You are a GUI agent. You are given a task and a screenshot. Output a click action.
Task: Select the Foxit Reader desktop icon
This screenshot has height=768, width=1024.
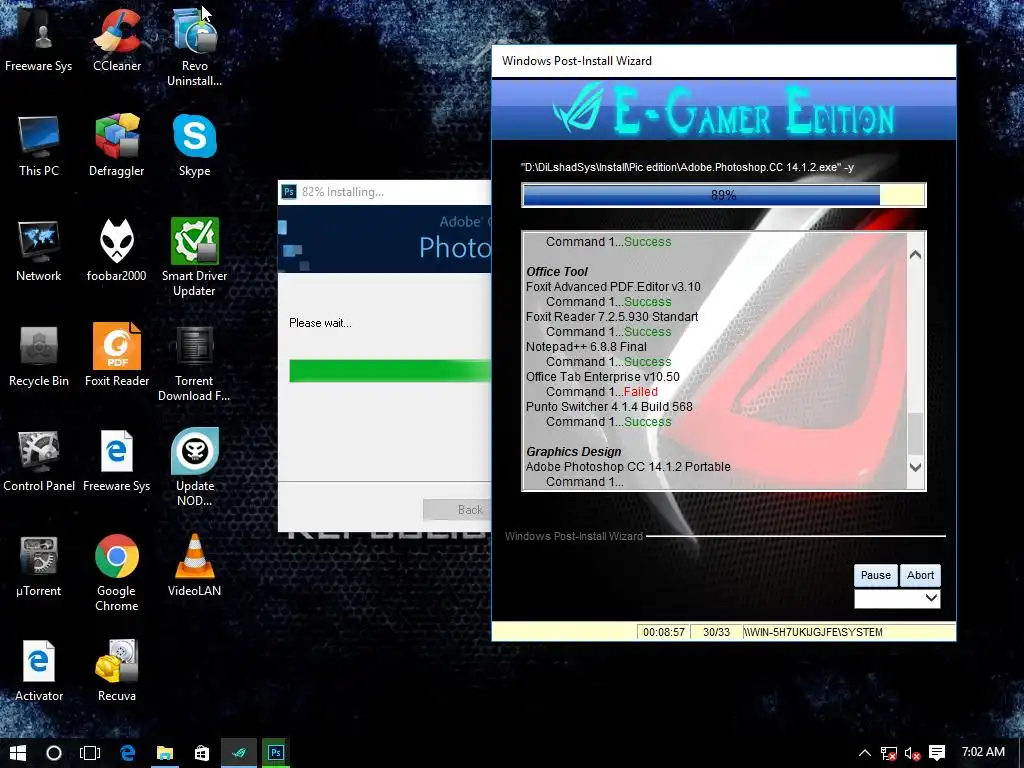click(x=117, y=355)
